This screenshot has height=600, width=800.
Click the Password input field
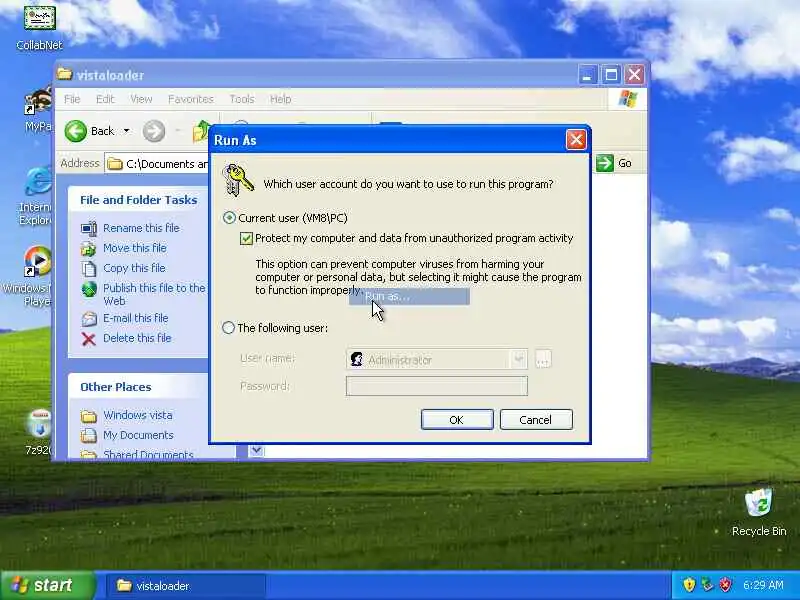(437, 386)
